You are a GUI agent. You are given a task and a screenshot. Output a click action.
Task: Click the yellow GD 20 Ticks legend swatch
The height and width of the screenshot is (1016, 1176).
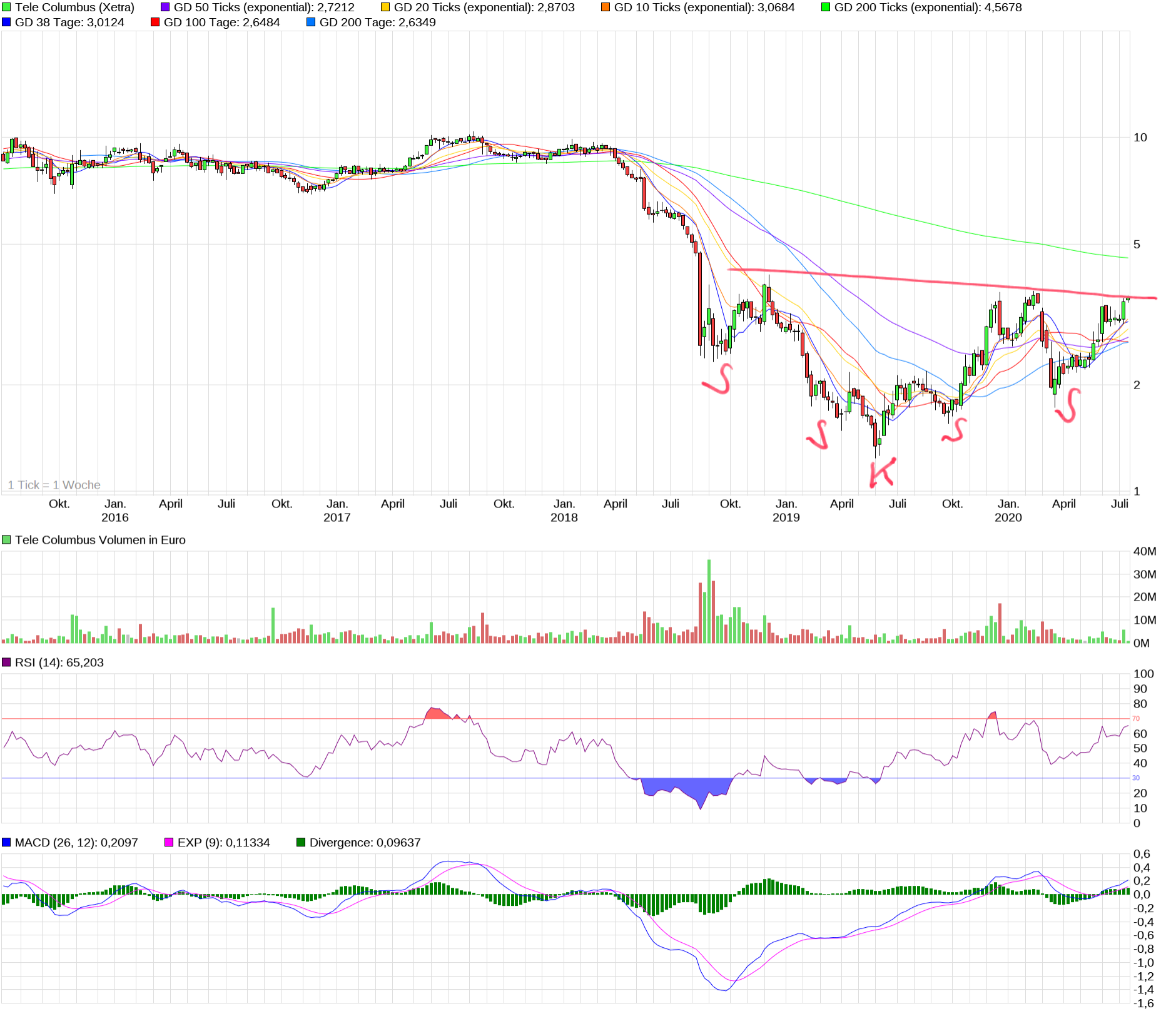(x=385, y=8)
